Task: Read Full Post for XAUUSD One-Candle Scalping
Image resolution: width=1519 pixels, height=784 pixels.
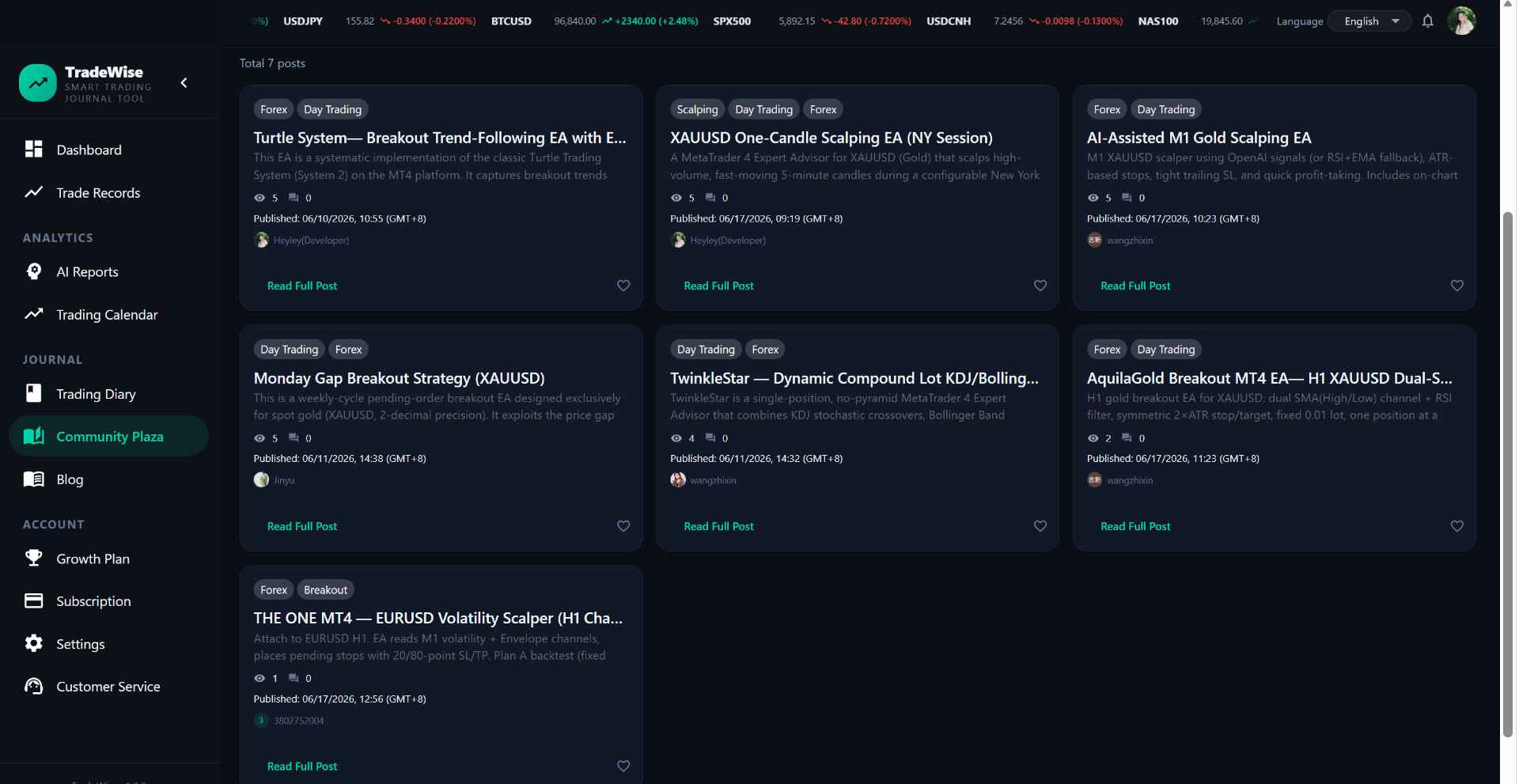Action: click(718, 286)
